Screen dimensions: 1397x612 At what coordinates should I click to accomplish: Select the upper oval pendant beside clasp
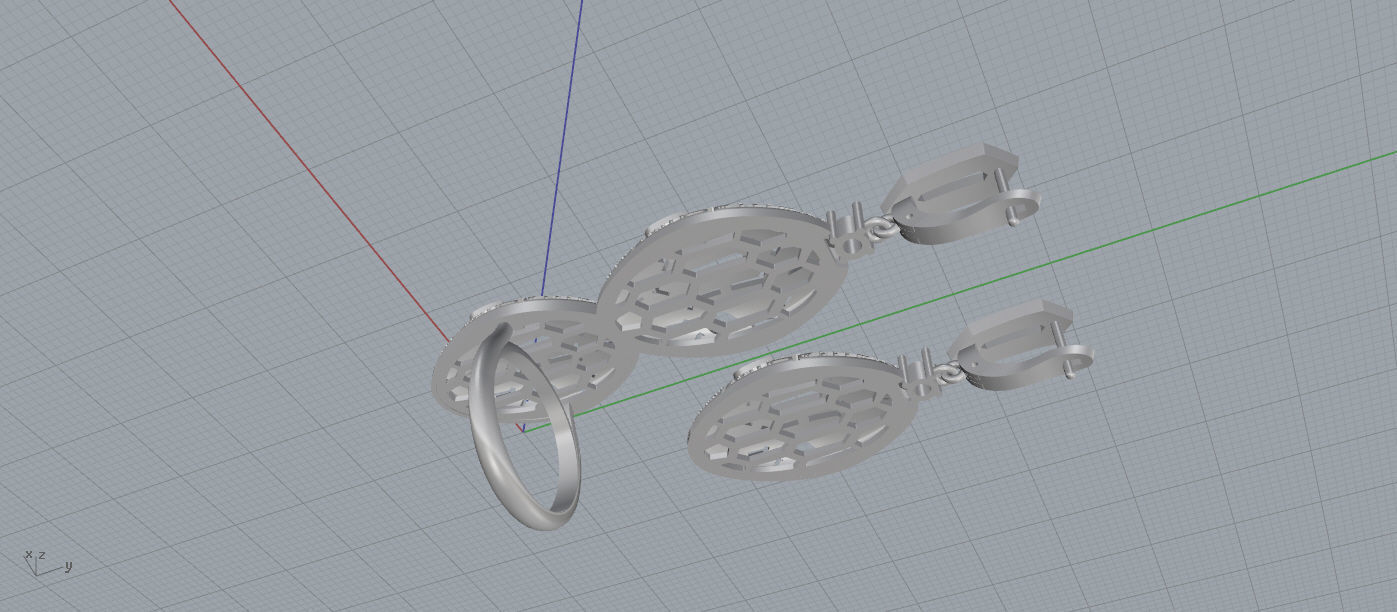pos(723,281)
